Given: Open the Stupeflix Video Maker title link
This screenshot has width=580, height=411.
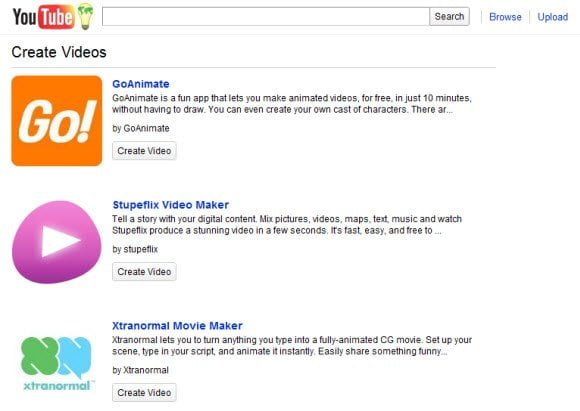Looking at the screenshot, I should click(x=171, y=205).
